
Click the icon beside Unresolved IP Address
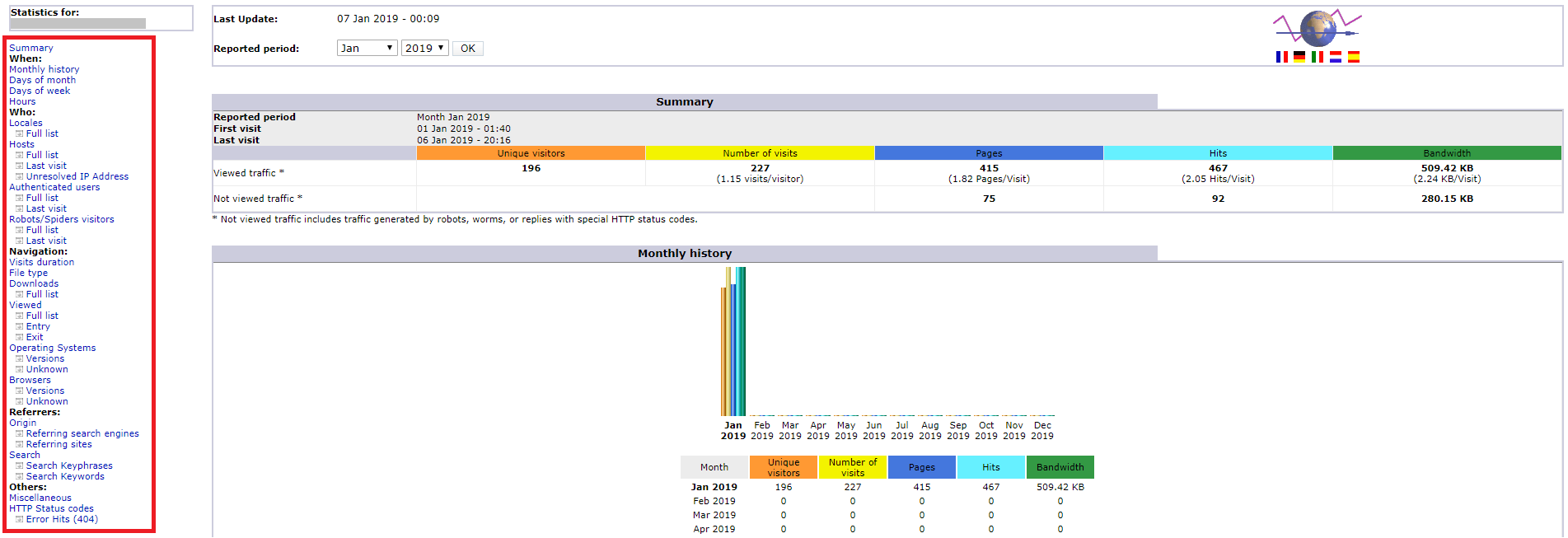click(19, 176)
